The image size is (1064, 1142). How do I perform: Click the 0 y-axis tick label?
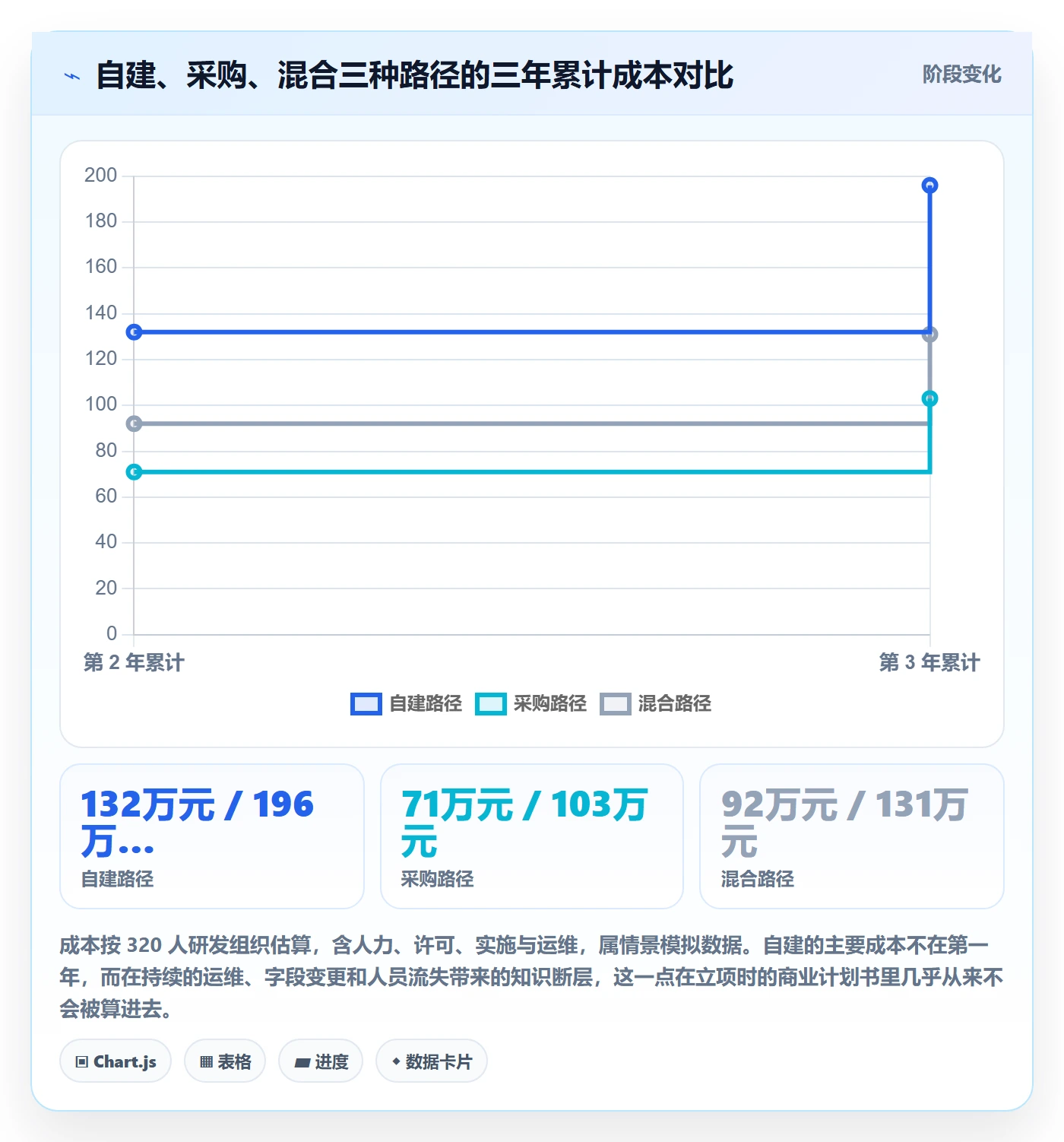[112, 633]
